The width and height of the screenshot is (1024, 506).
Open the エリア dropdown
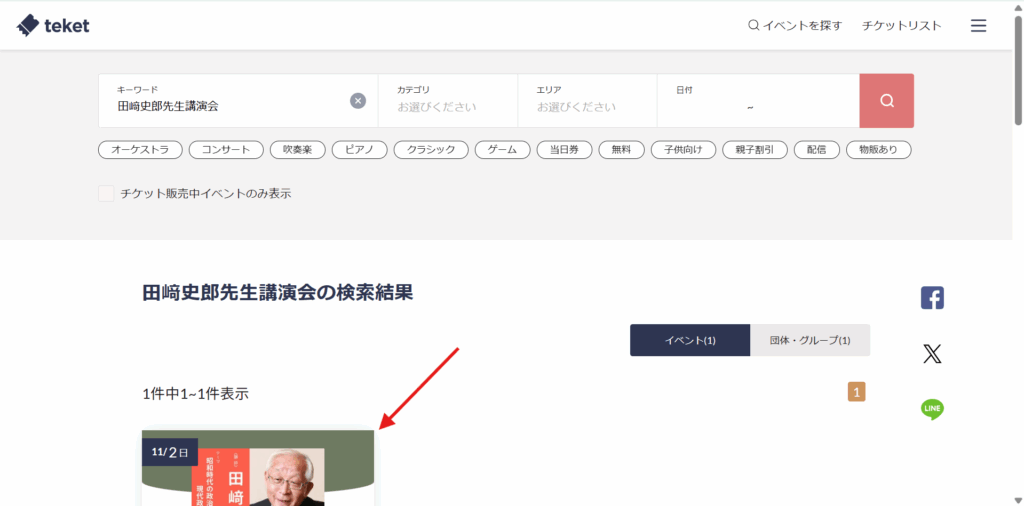pos(587,100)
